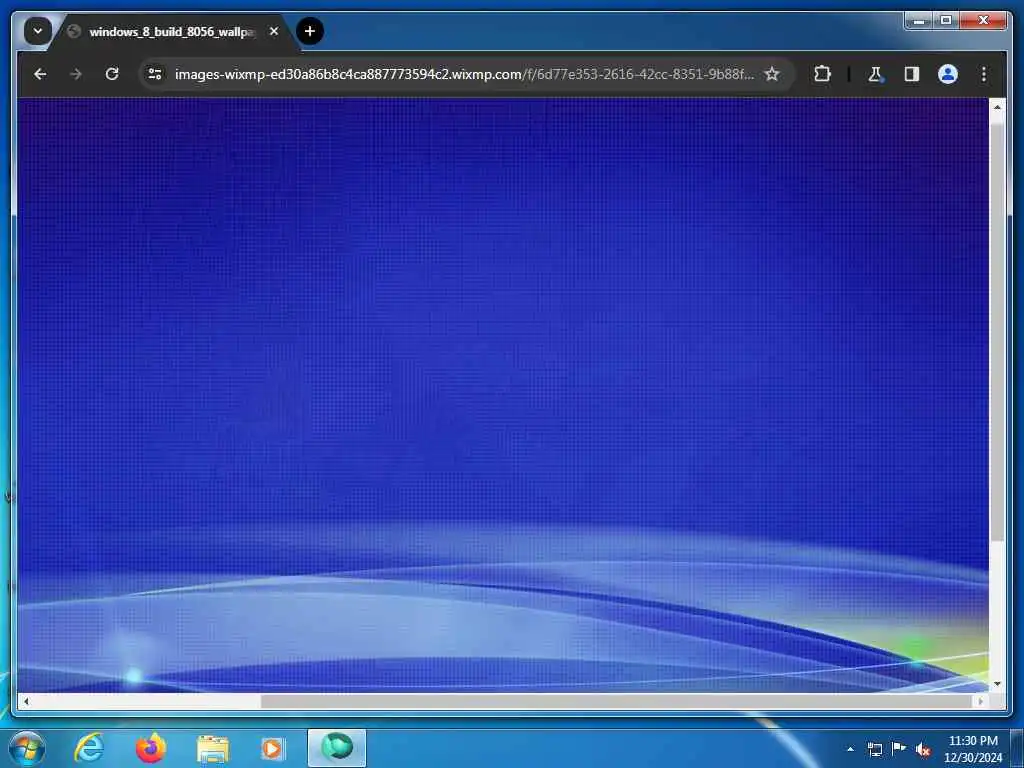Image resolution: width=1024 pixels, height=768 pixels.
Task: Open the Extensions puzzle icon
Action: (x=822, y=74)
